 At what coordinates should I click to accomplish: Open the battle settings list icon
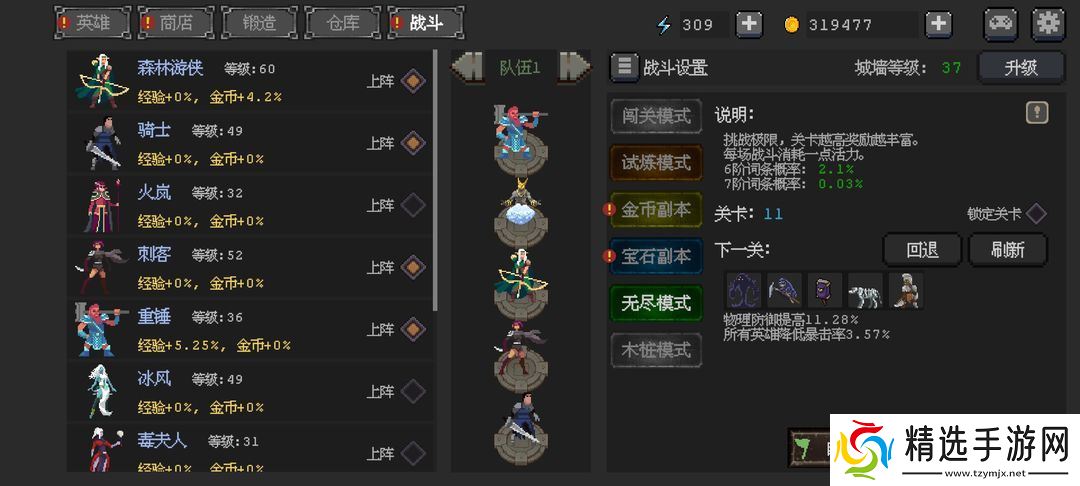point(624,67)
